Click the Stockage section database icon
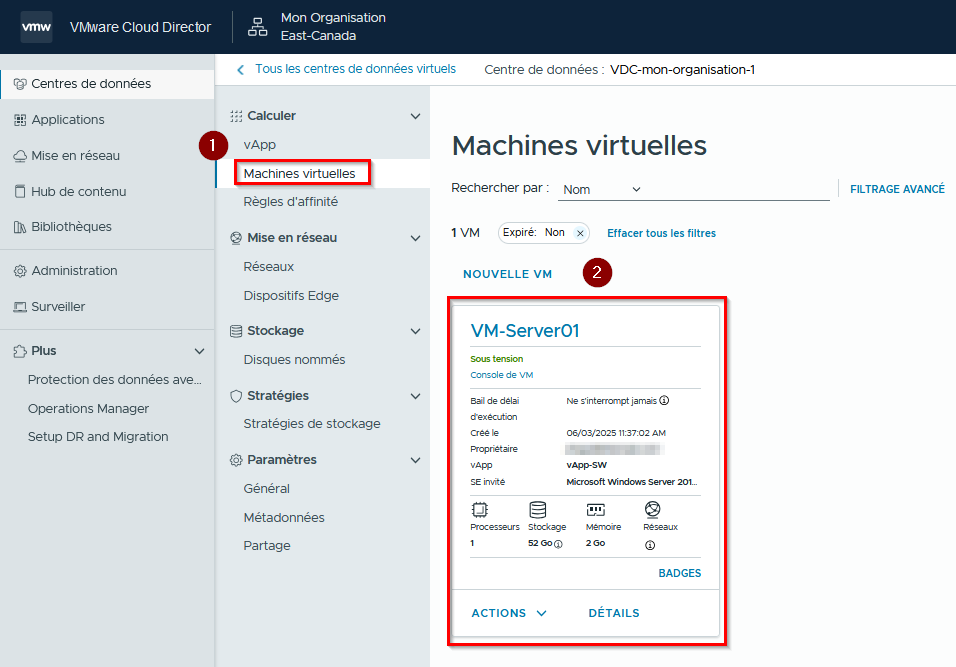The image size is (956, 667). click(x=236, y=331)
